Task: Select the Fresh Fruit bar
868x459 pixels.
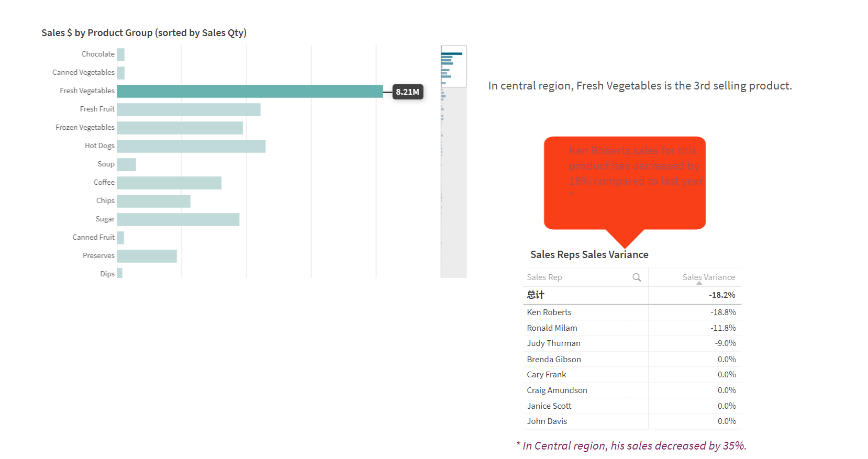Action: coord(189,110)
